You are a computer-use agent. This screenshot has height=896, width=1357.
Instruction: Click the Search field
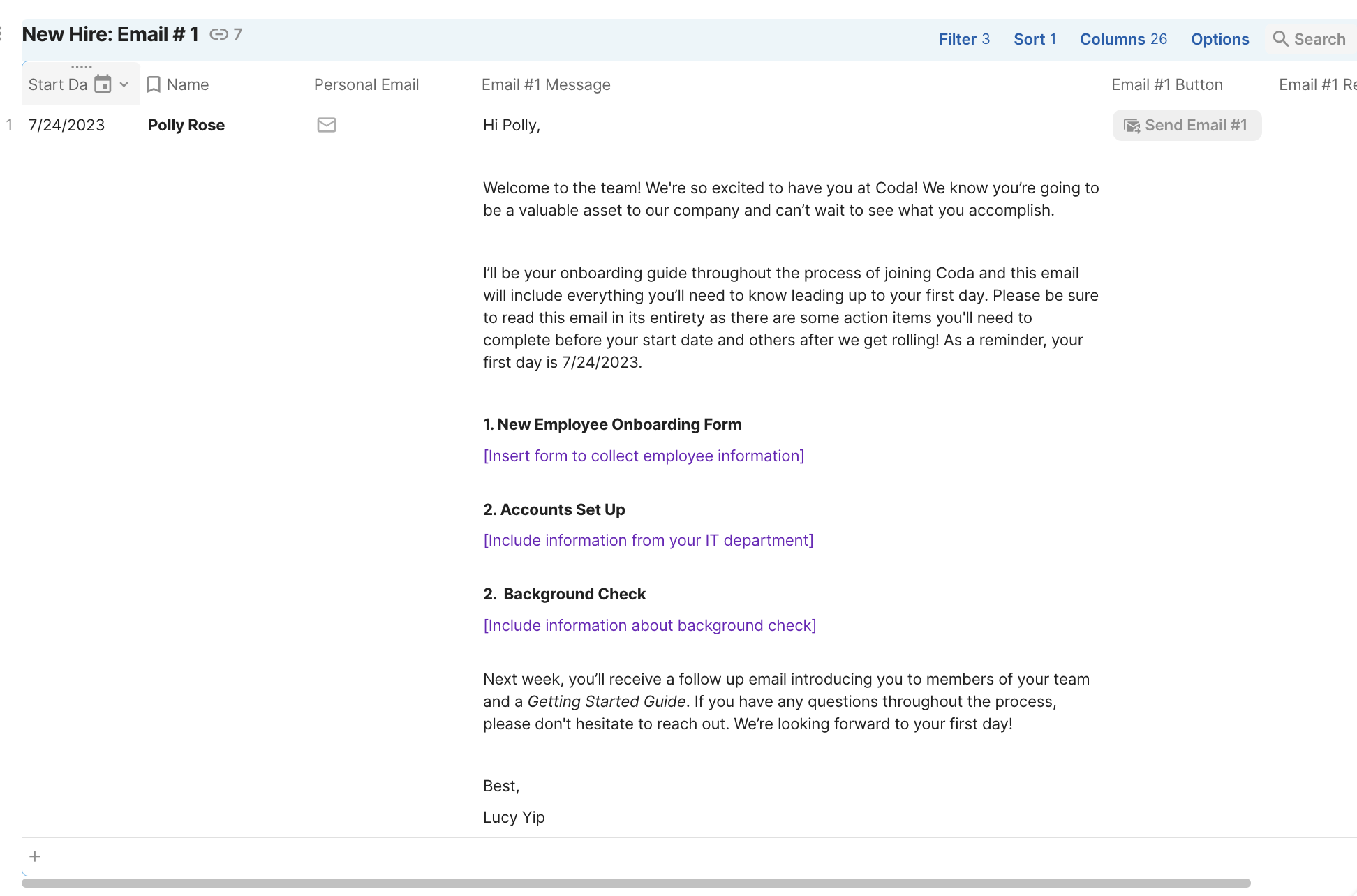[1311, 39]
